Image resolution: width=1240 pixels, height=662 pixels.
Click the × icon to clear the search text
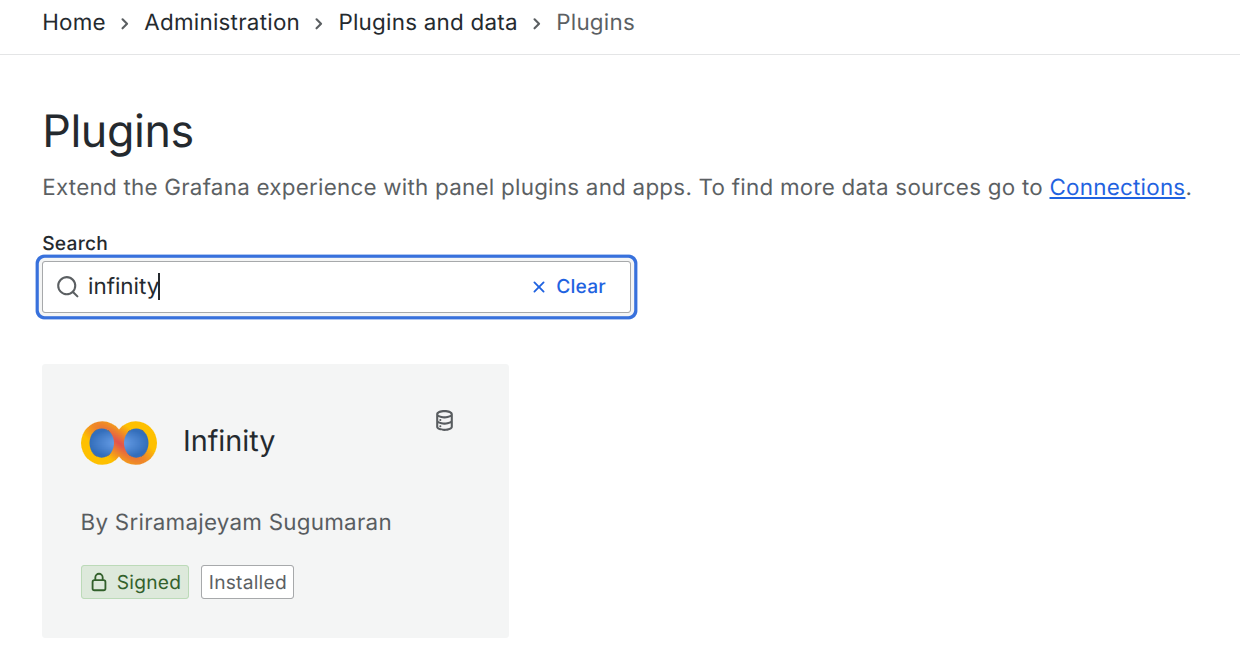click(x=538, y=286)
